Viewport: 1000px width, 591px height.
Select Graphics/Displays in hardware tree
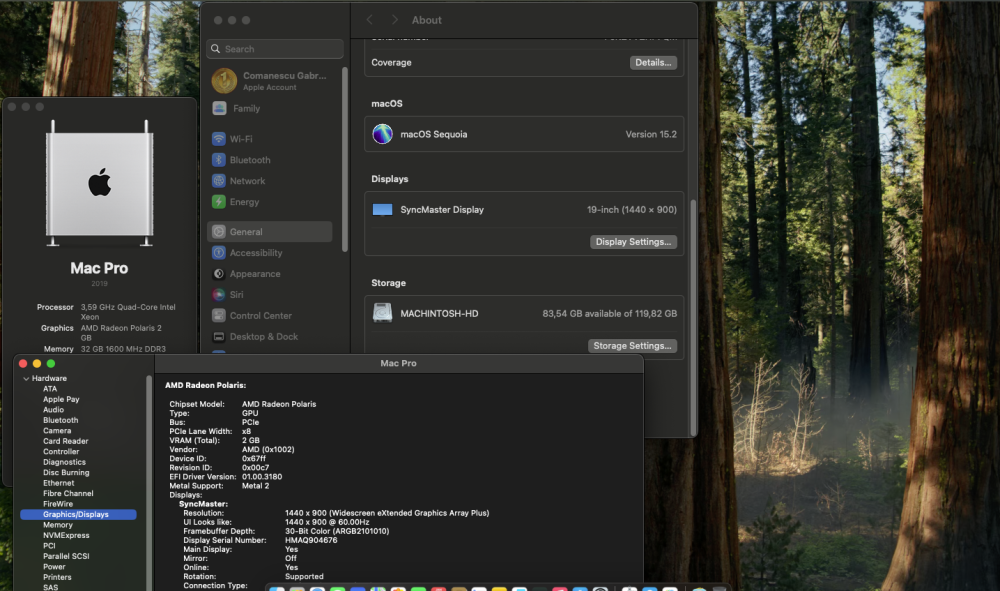(x=78, y=514)
